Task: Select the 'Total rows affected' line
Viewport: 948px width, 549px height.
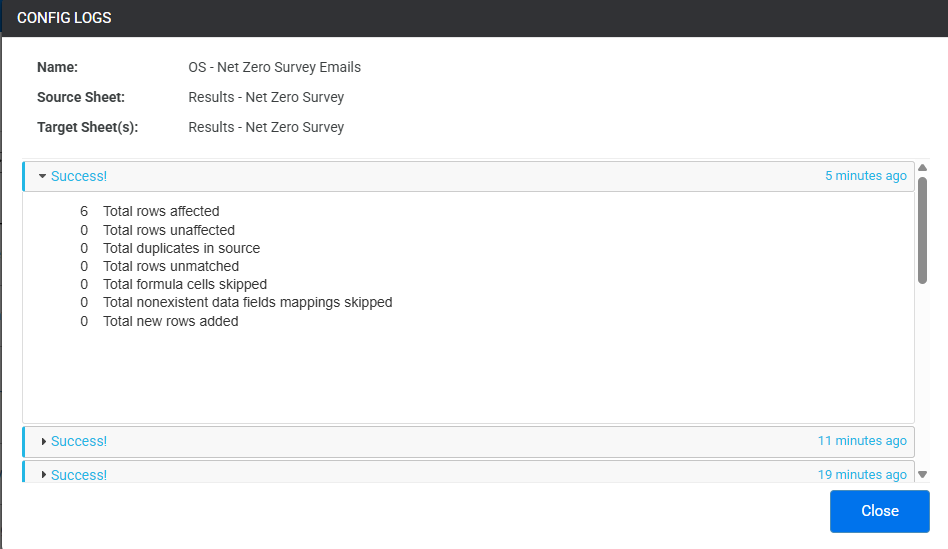Action: click(150, 211)
